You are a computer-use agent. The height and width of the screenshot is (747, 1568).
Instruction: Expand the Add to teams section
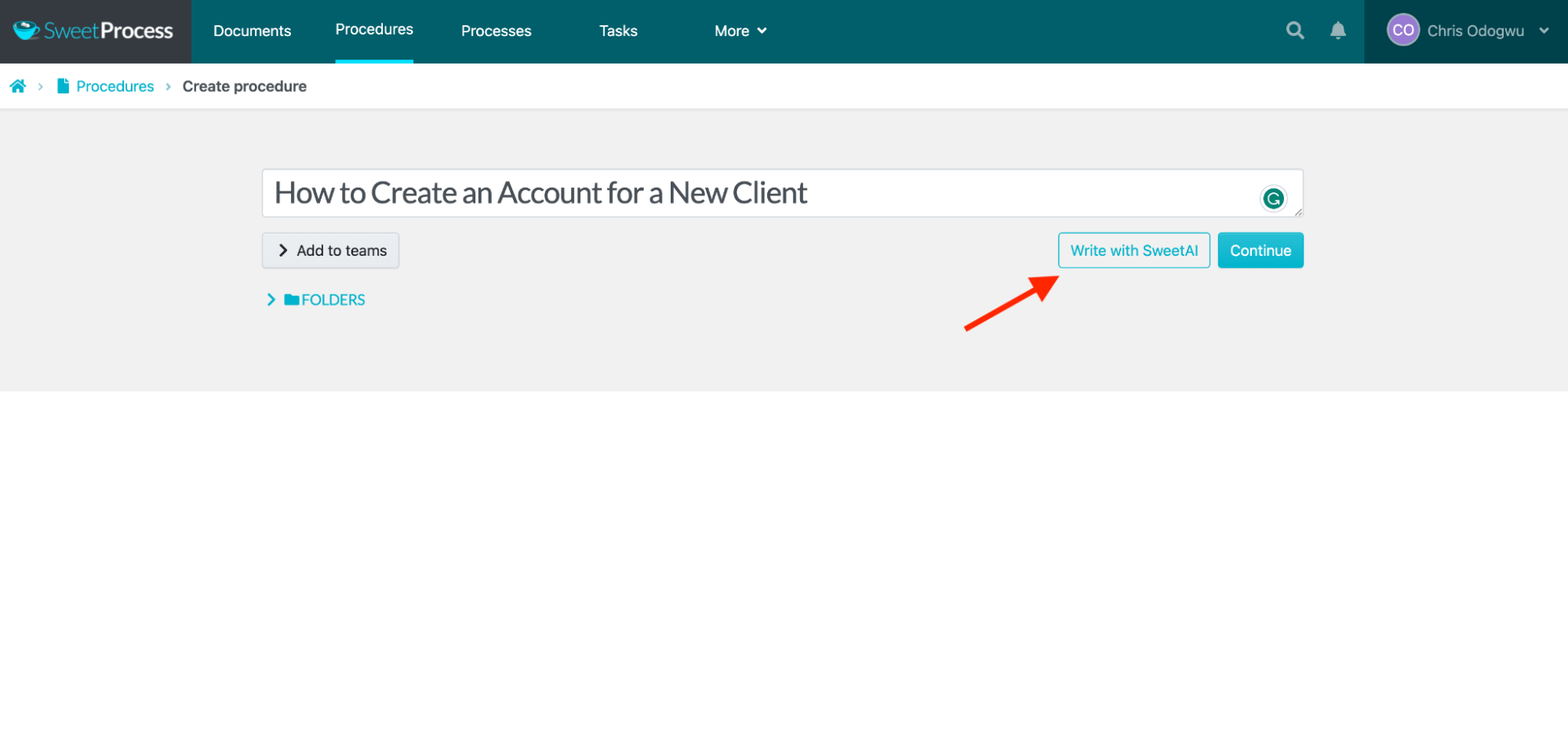coord(330,250)
